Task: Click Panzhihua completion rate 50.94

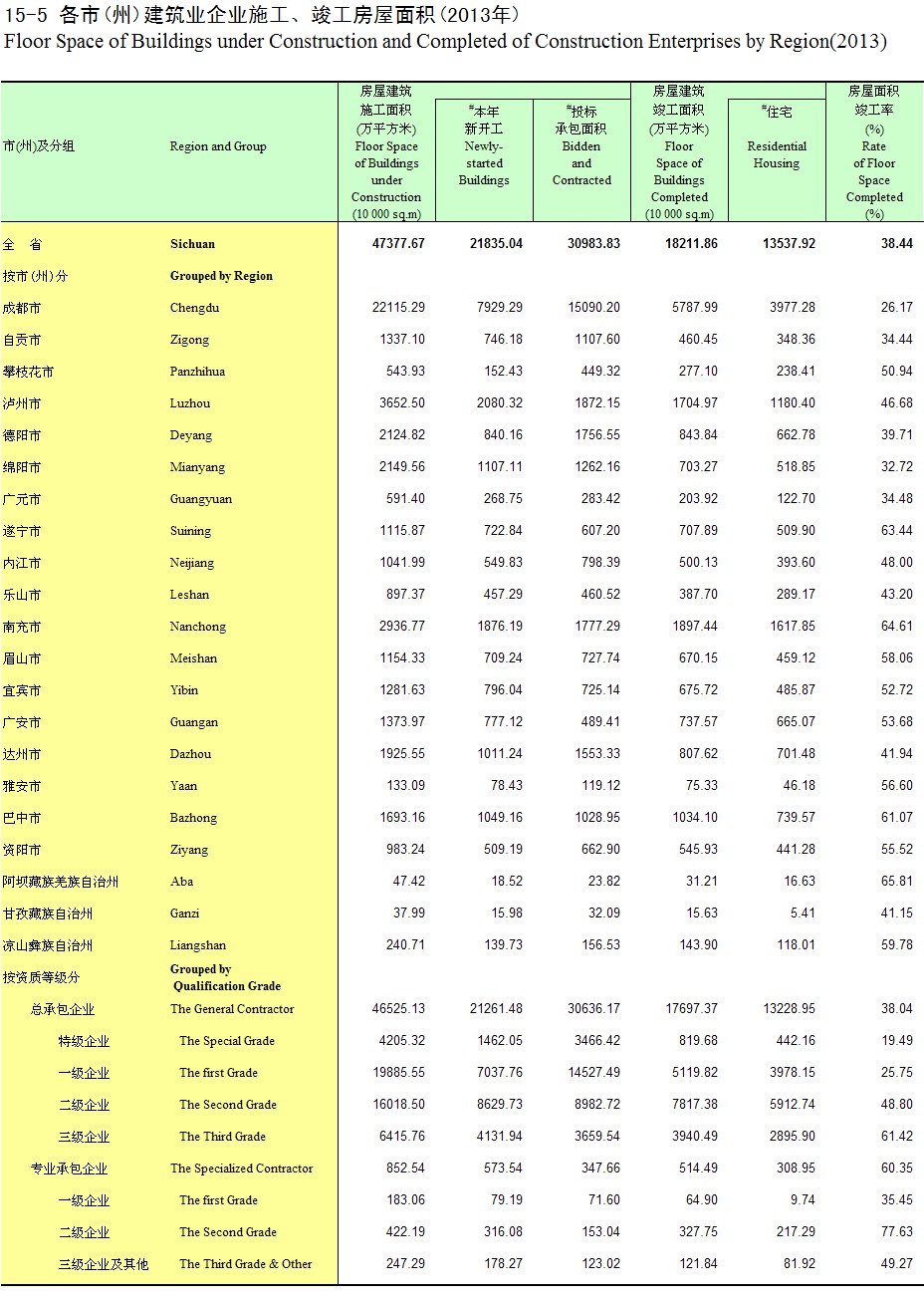Action: click(896, 372)
